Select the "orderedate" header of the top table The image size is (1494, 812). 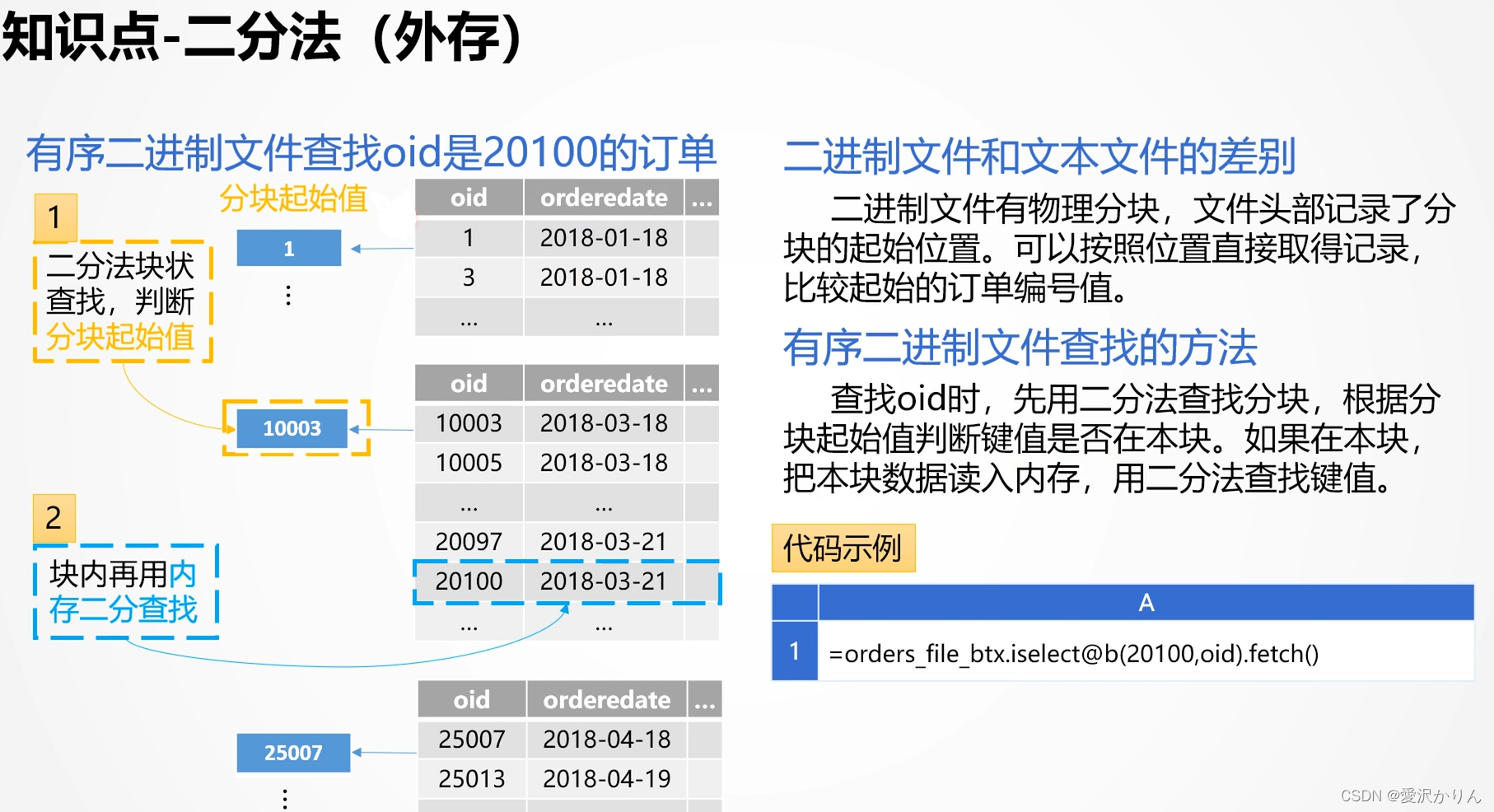point(604,197)
